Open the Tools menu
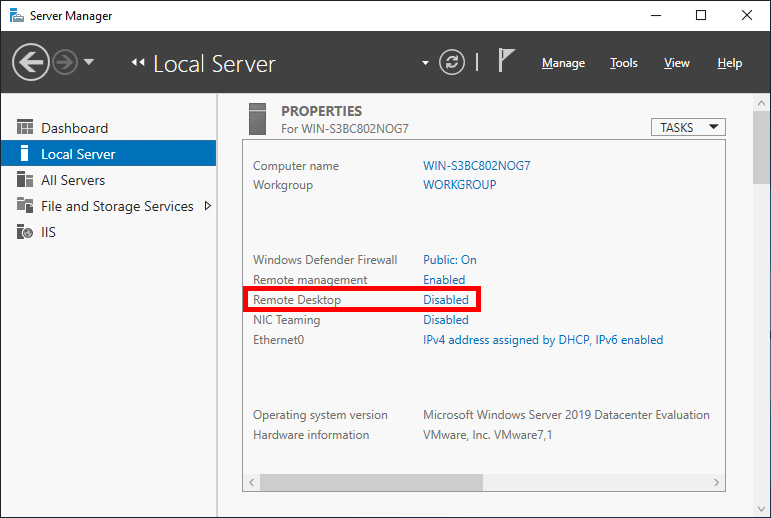Screen dimensions: 771x518 tap(624, 63)
